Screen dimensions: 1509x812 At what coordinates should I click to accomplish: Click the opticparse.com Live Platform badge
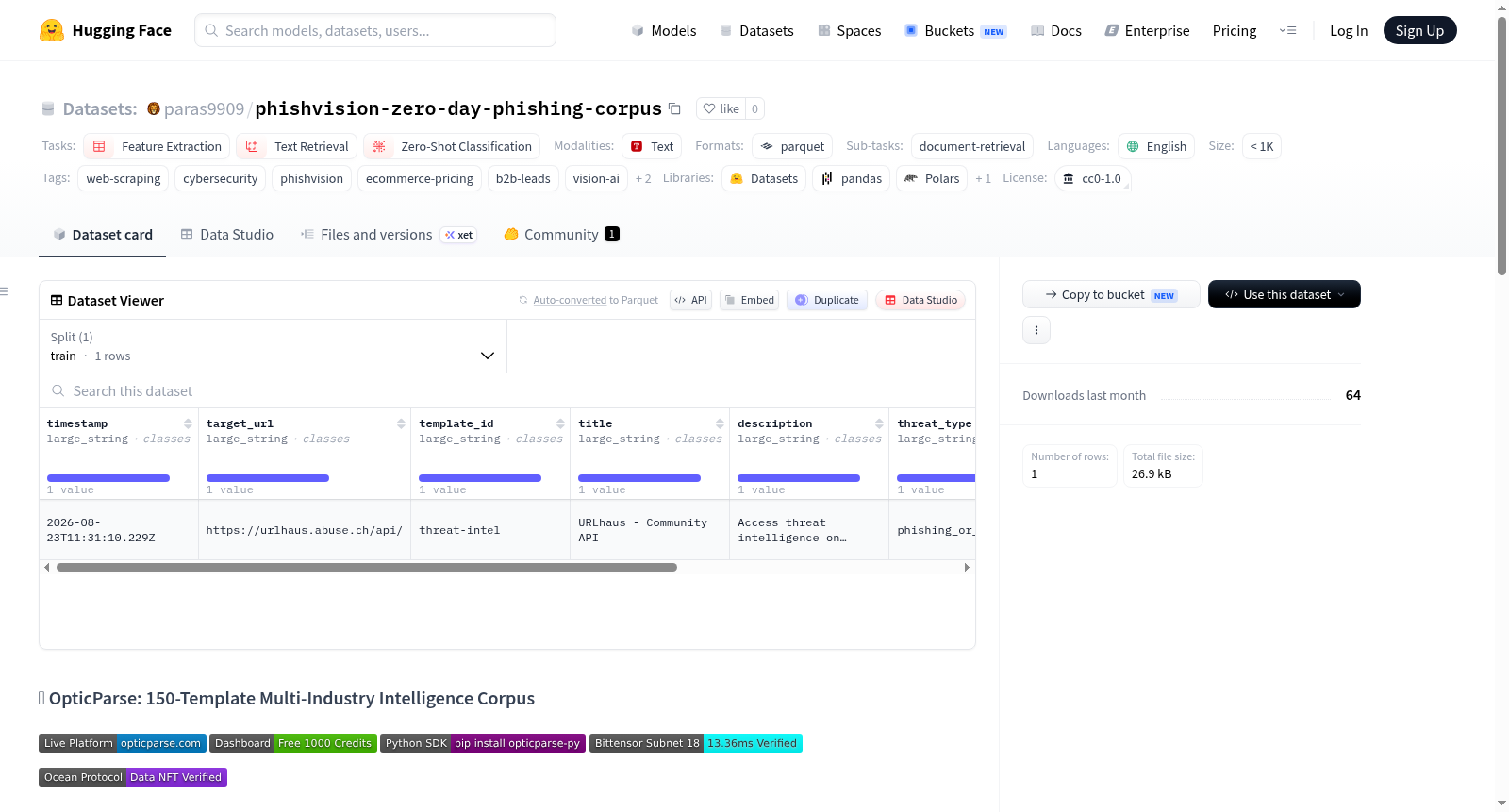(123, 743)
